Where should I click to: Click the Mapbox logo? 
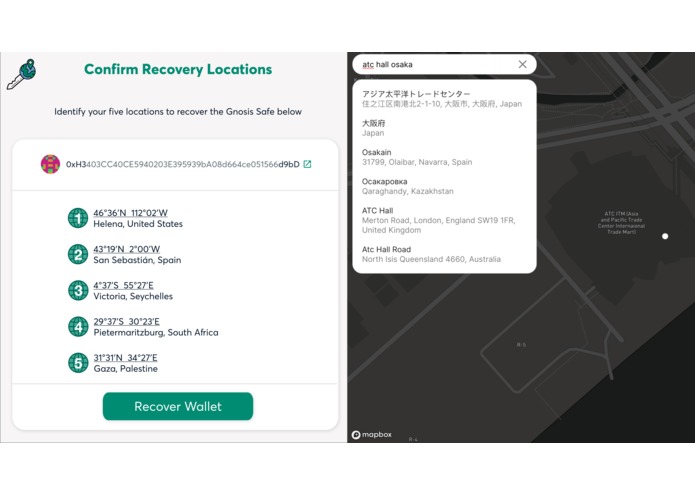coord(372,435)
